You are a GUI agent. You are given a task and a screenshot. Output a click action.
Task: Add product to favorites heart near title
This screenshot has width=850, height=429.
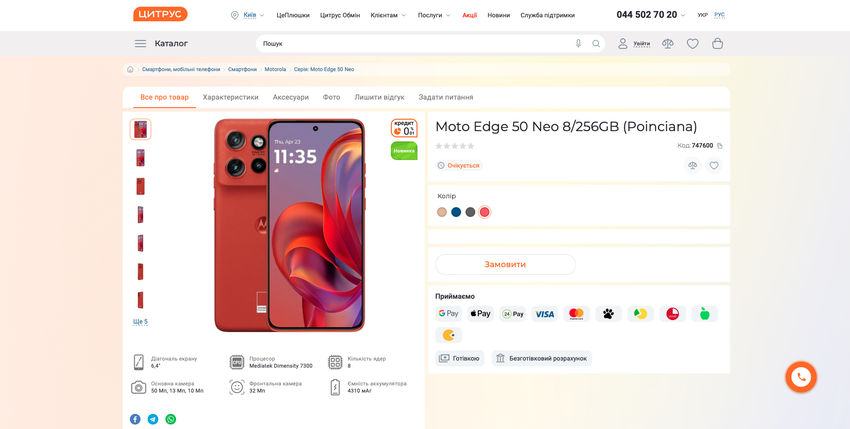[x=714, y=166]
